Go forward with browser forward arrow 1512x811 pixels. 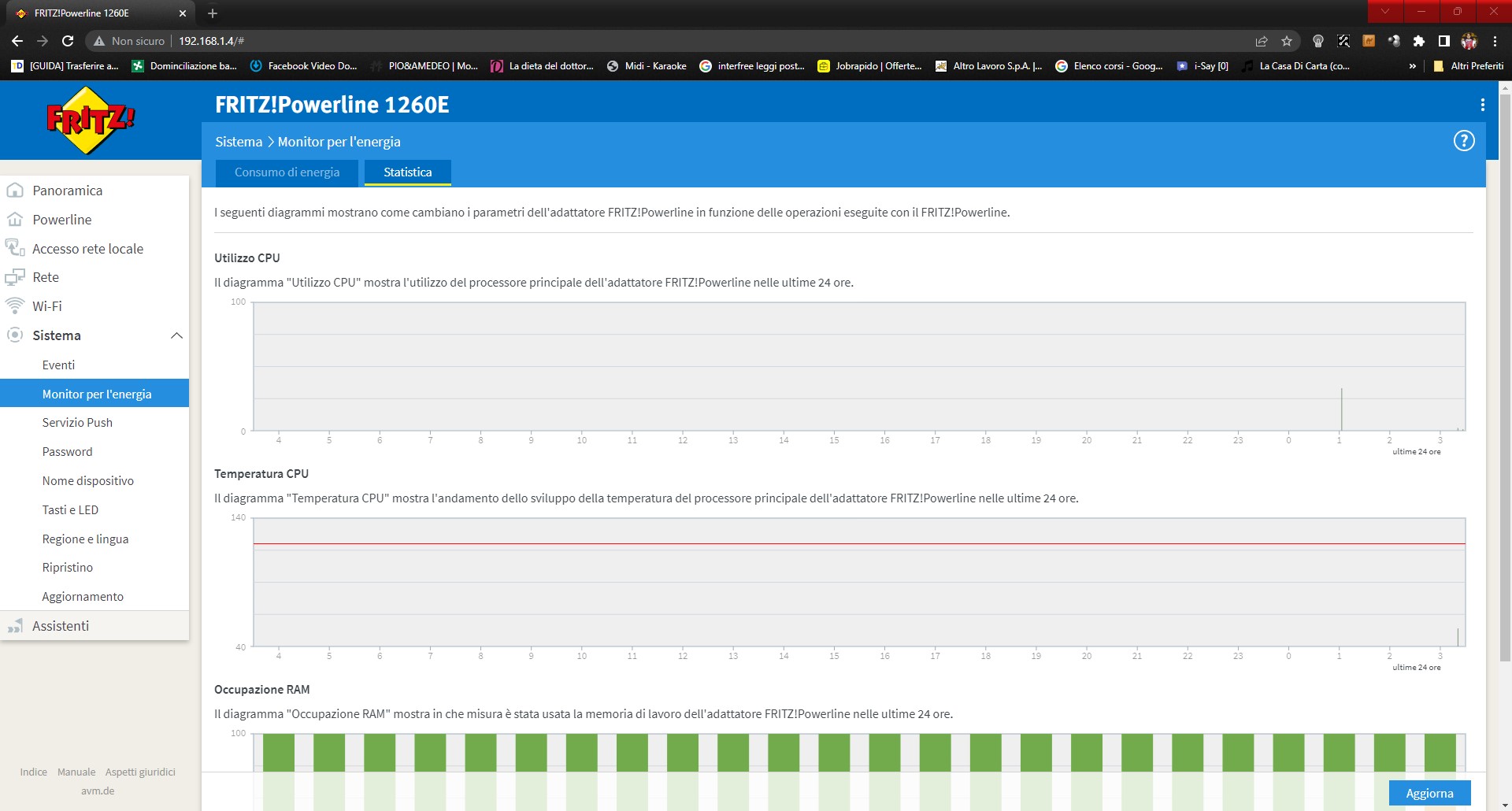(x=43, y=41)
